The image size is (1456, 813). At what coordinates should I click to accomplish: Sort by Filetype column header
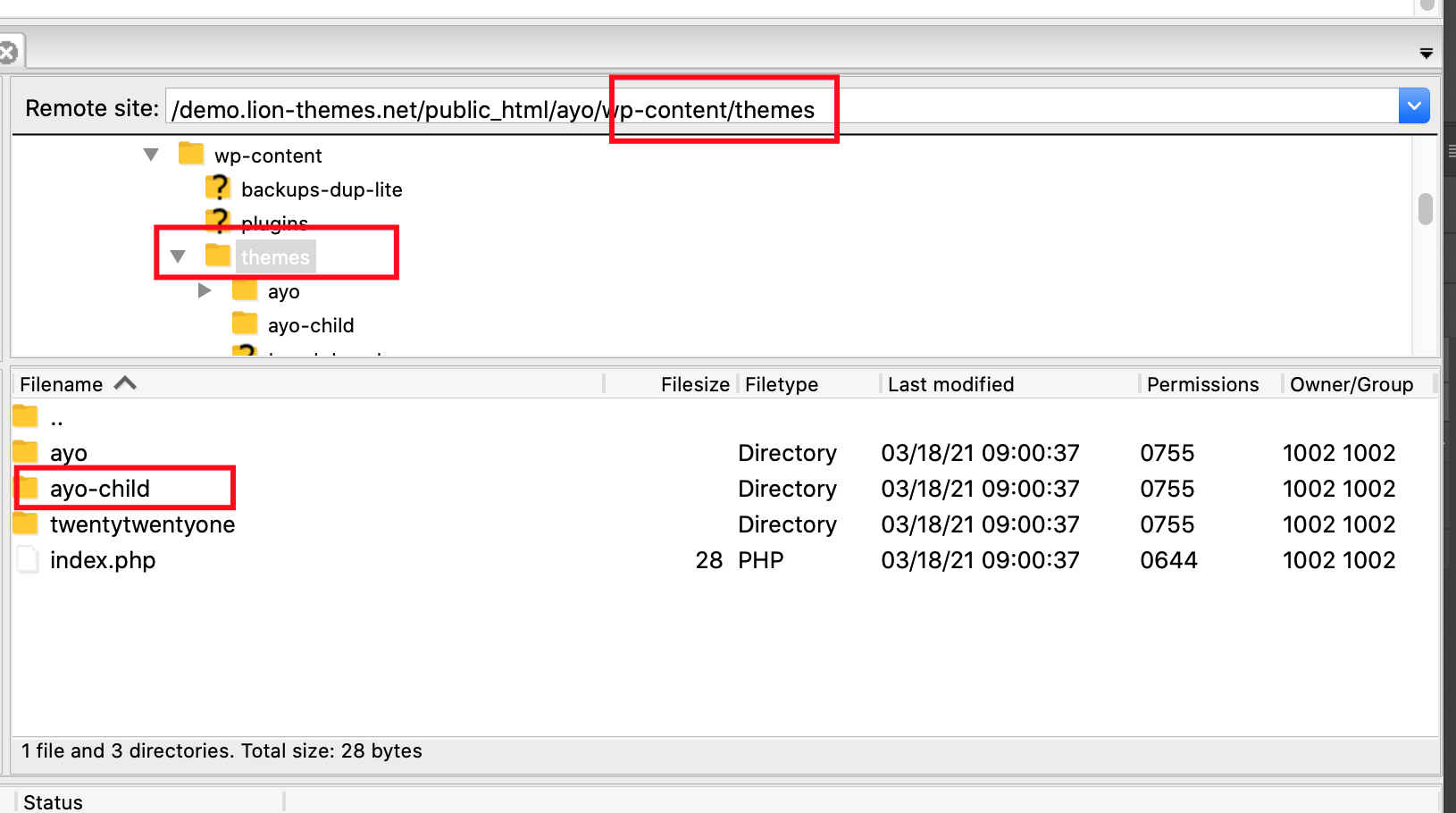pos(782,384)
